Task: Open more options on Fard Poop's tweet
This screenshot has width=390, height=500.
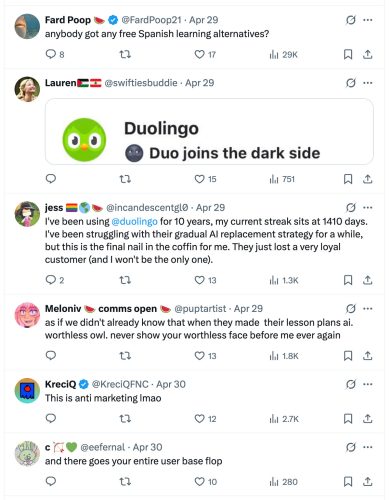Action: coord(368,20)
